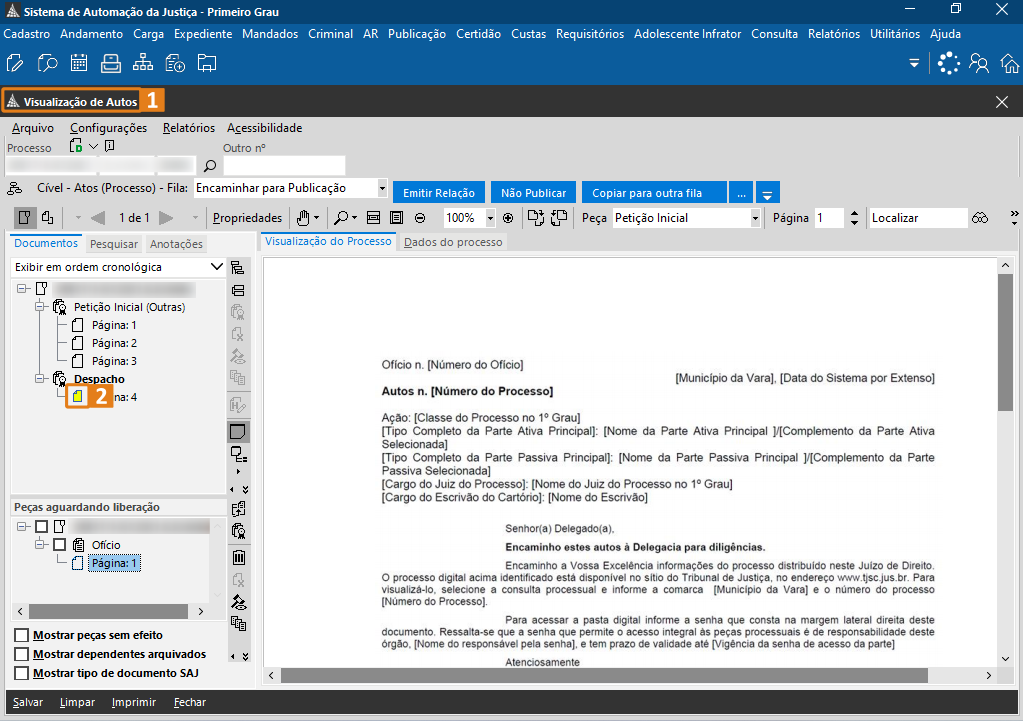Viewport: 1023px width, 721px height.
Task: Click the sticky note annotation icon
Action: 237,431
